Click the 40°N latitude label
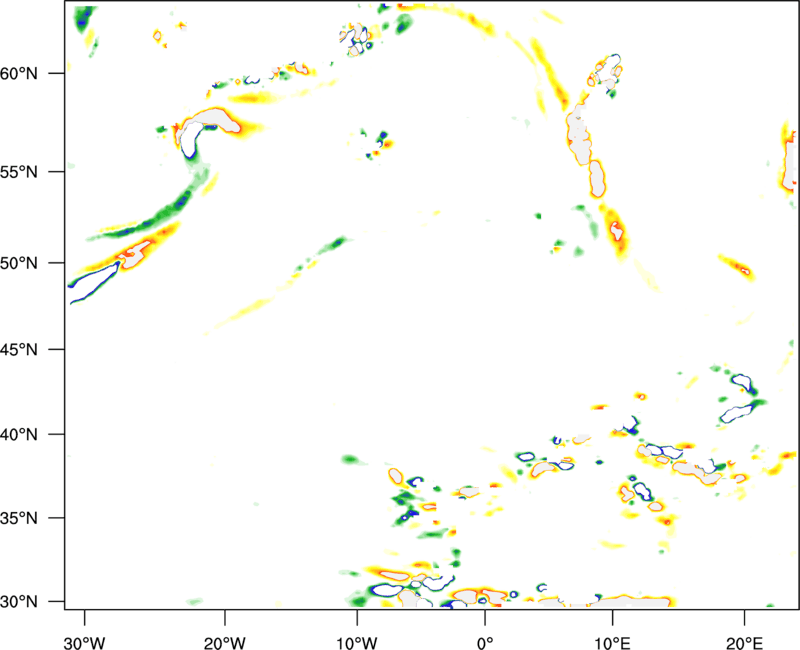 coord(19,435)
